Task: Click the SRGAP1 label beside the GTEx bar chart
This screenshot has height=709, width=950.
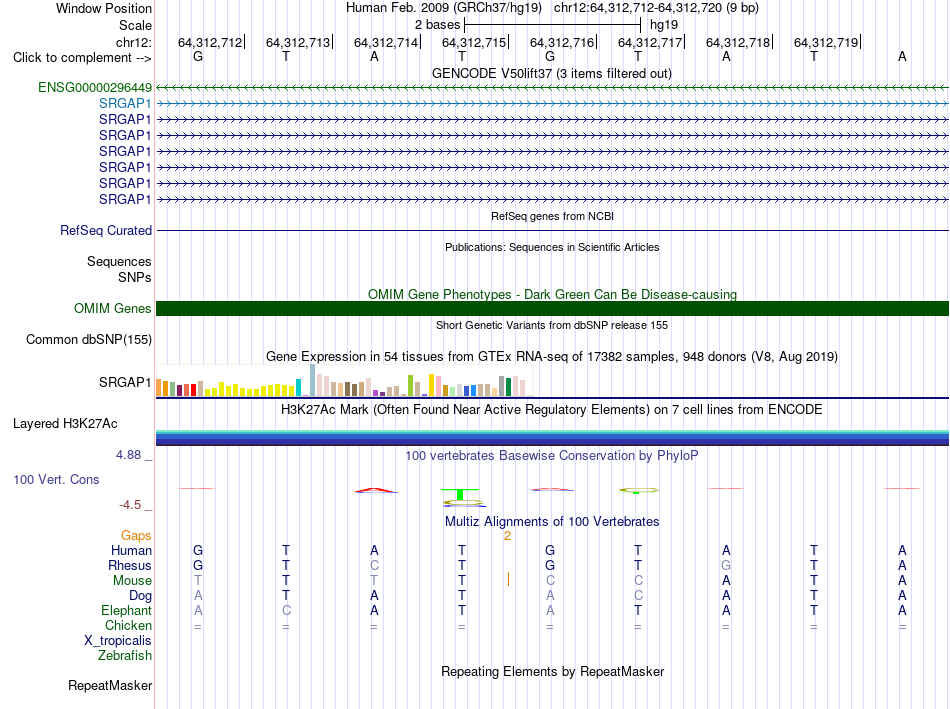Action: 125,382
